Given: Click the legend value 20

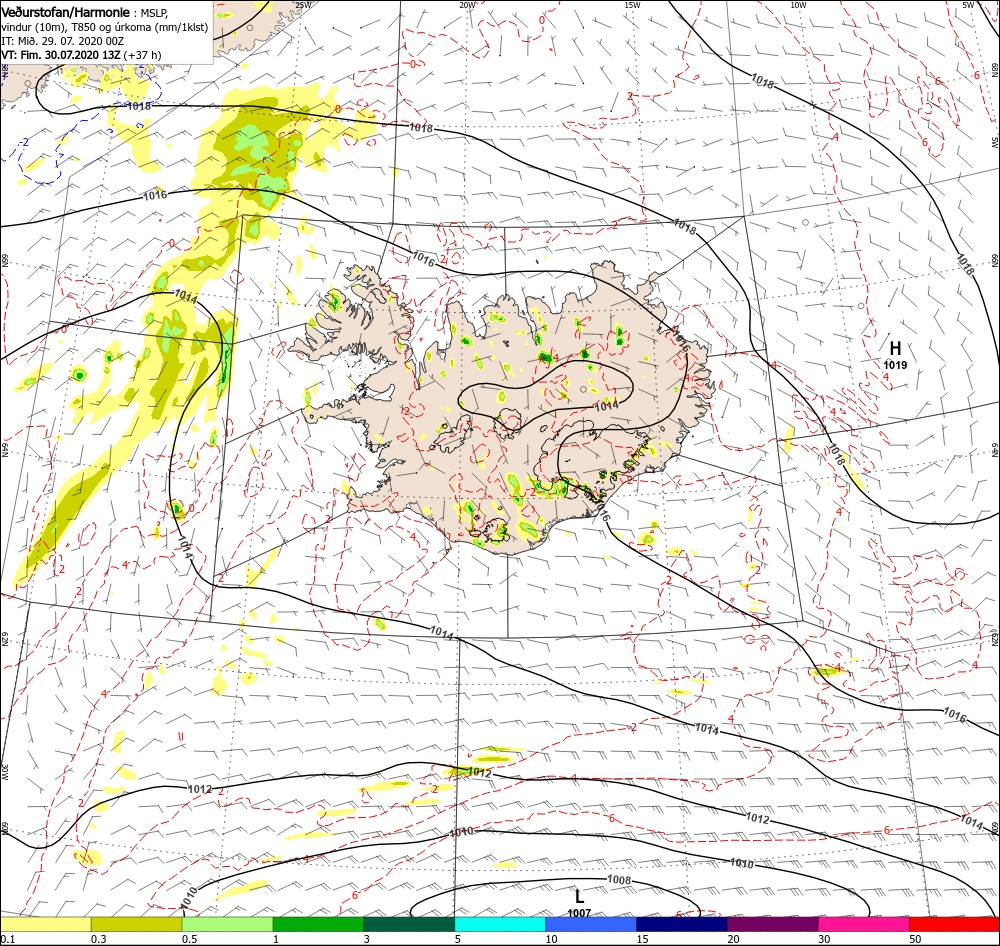Looking at the screenshot, I should [x=733, y=939].
